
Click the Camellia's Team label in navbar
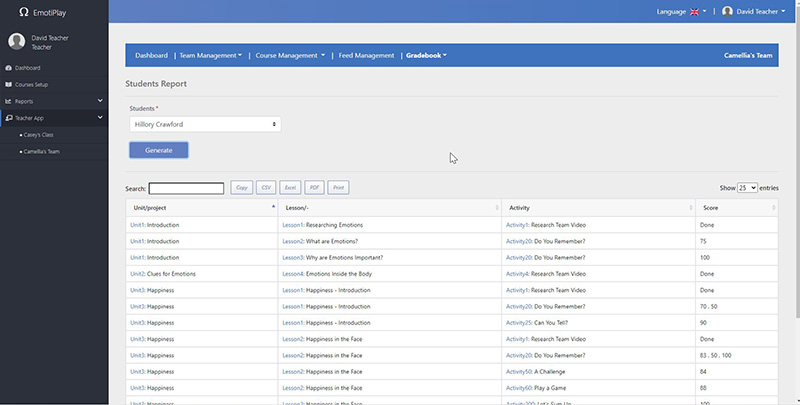(748, 56)
